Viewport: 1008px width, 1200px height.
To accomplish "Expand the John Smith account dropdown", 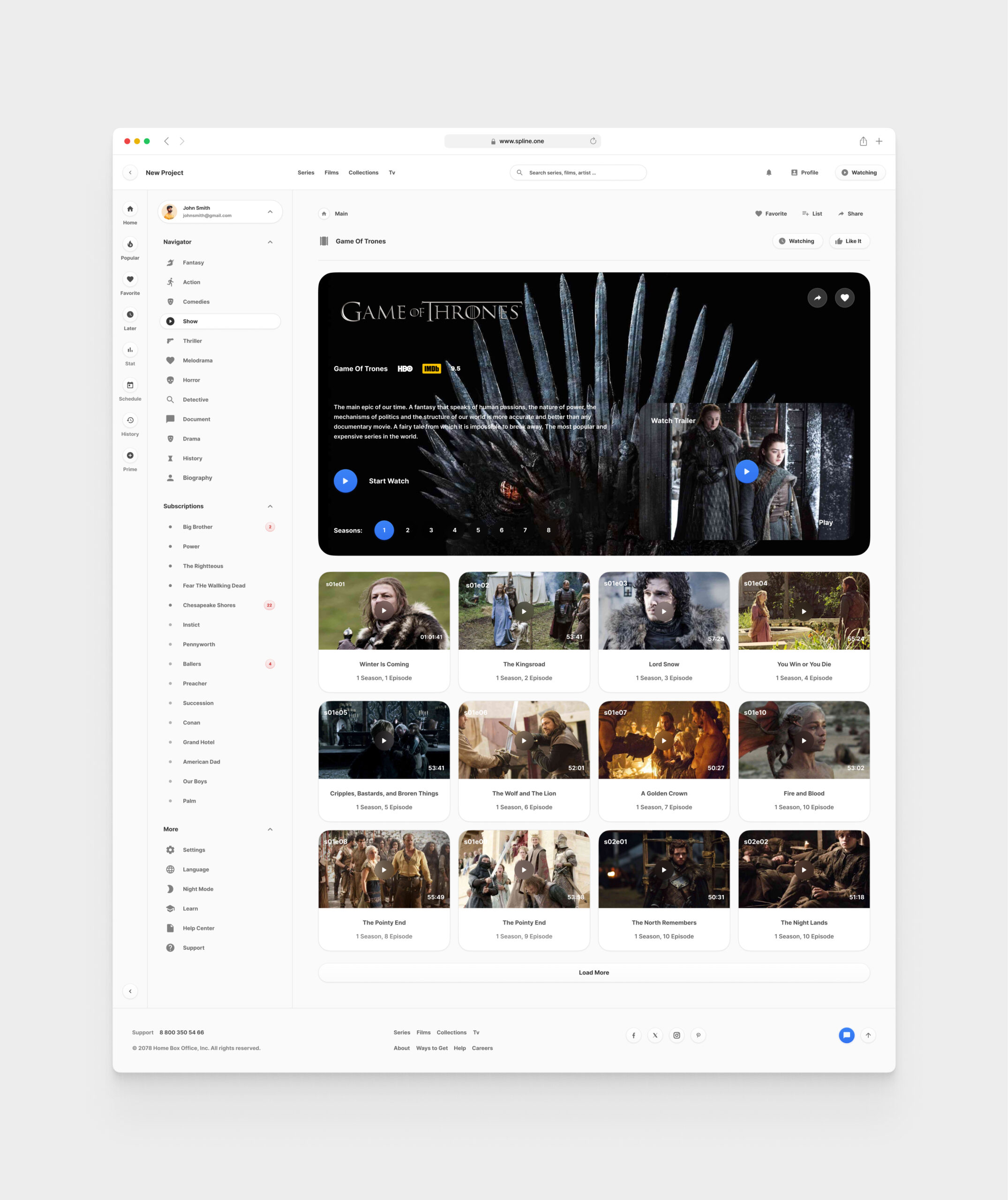I will pos(271,212).
